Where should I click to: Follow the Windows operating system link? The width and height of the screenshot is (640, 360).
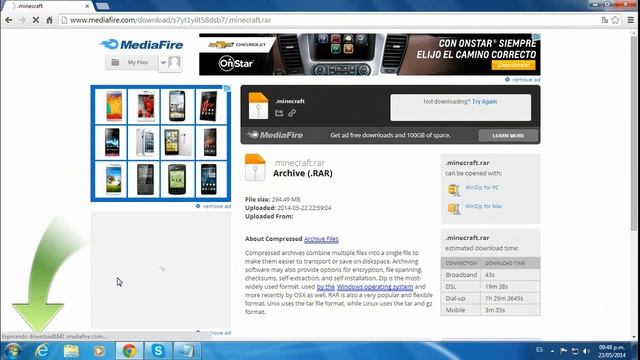[375, 287]
